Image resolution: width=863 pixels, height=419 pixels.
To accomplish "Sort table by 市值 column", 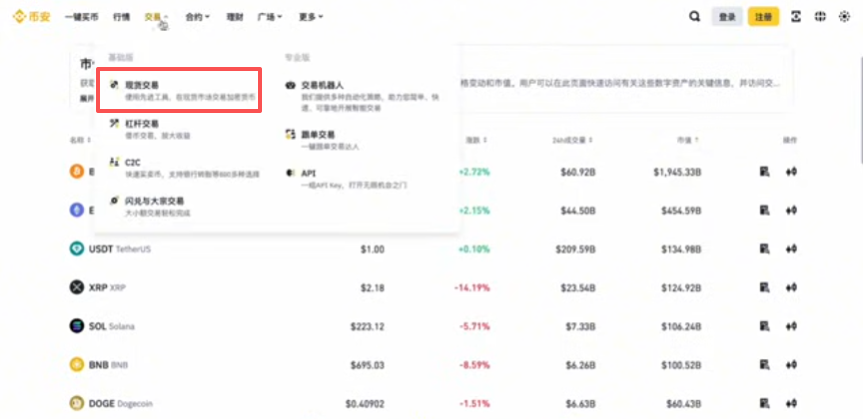I will click(x=689, y=140).
